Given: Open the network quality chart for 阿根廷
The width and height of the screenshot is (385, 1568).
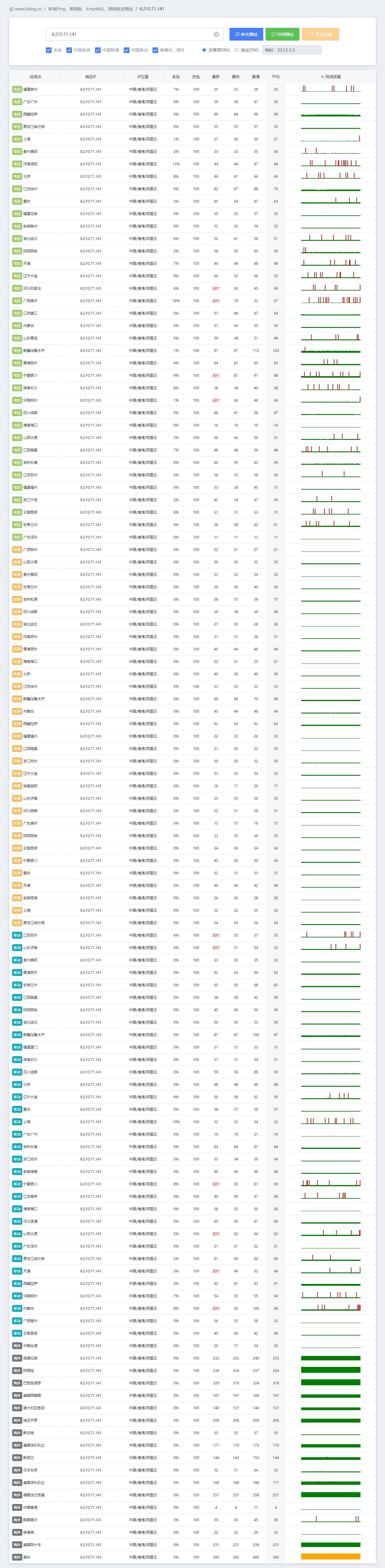Looking at the screenshot, I should point(331,1371).
